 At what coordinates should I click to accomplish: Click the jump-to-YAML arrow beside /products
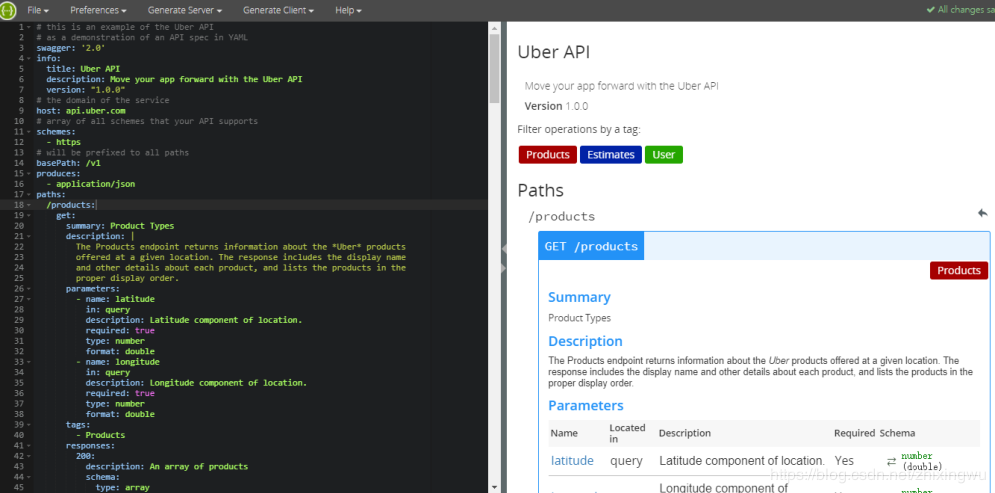983,213
